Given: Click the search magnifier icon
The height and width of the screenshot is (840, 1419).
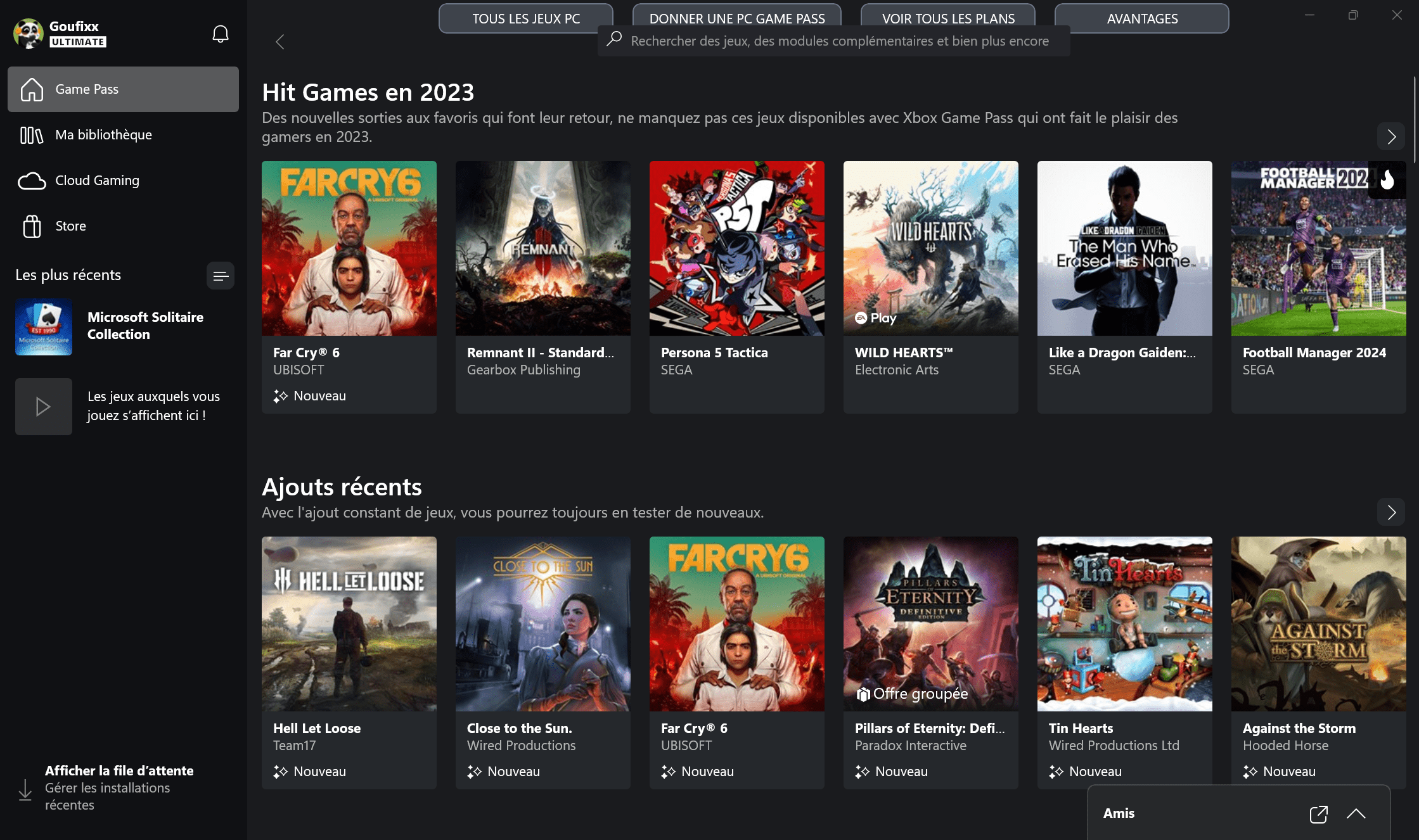Looking at the screenshot, I should [613, 39].
